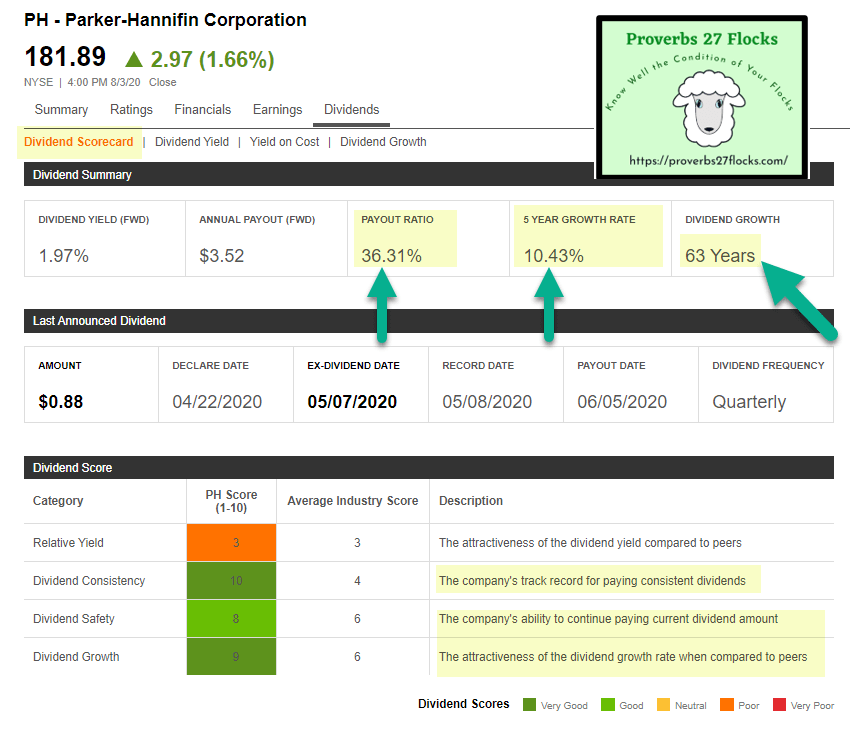Viewport: 850px width, 752px height.
Task: Open the Summary tab
Action: coord(61,110)
